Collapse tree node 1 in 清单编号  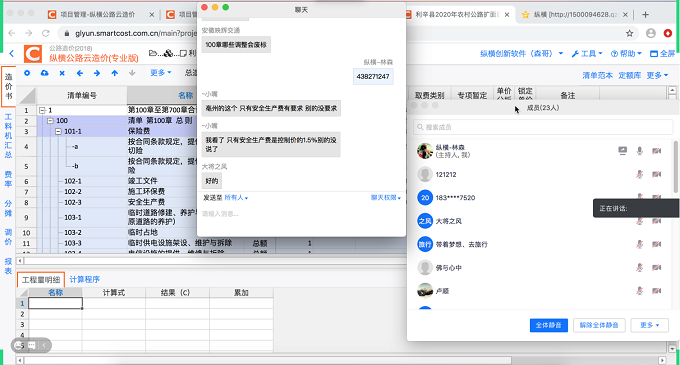click(42, 111)
